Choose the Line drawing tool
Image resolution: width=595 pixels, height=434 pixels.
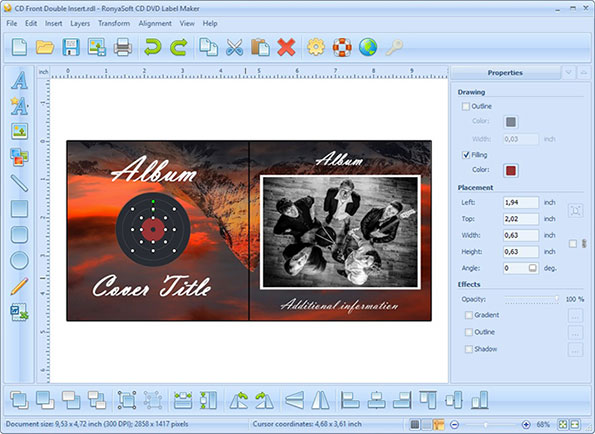pos(19,183)
